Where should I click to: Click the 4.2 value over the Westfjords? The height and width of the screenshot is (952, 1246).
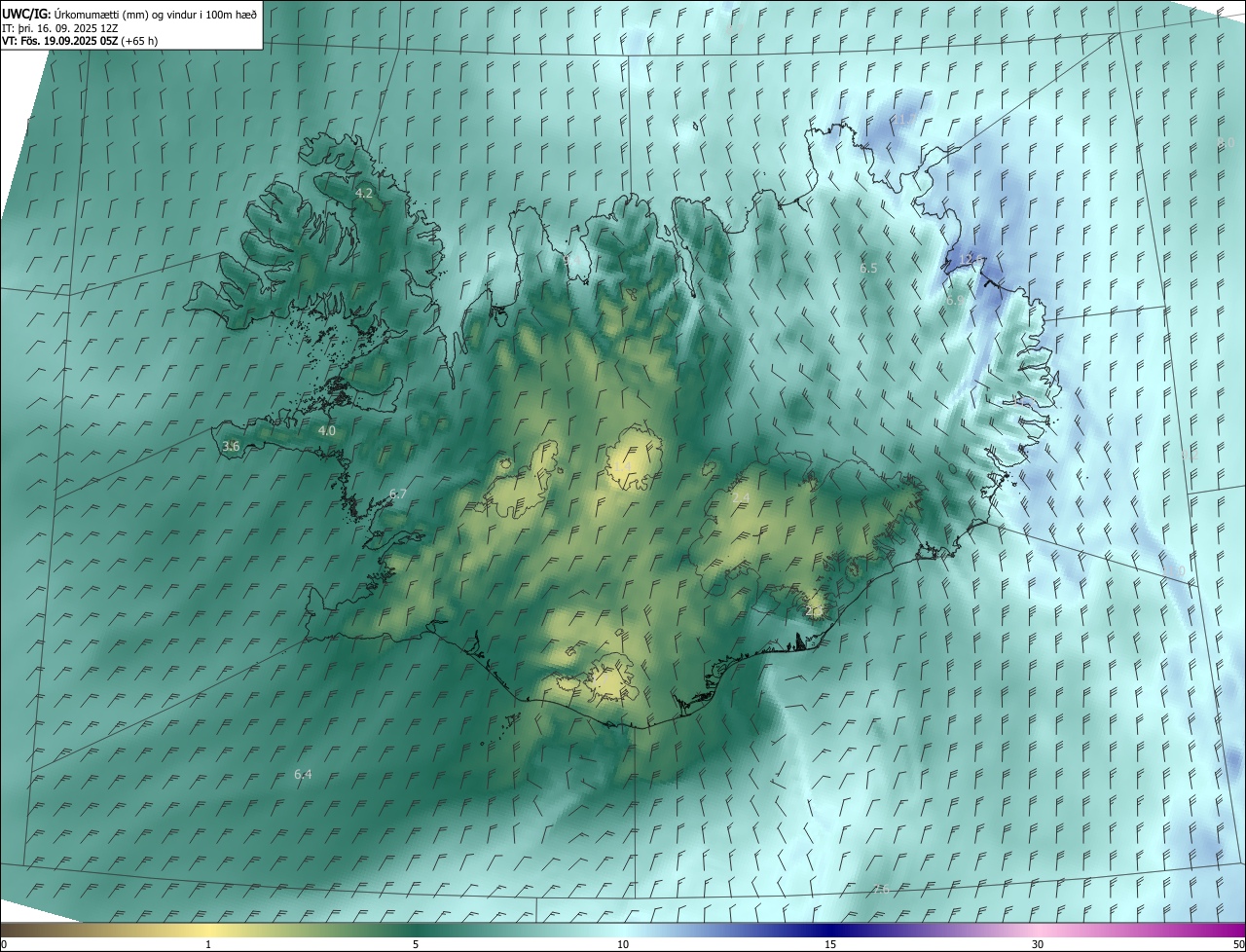pos(364,194)
